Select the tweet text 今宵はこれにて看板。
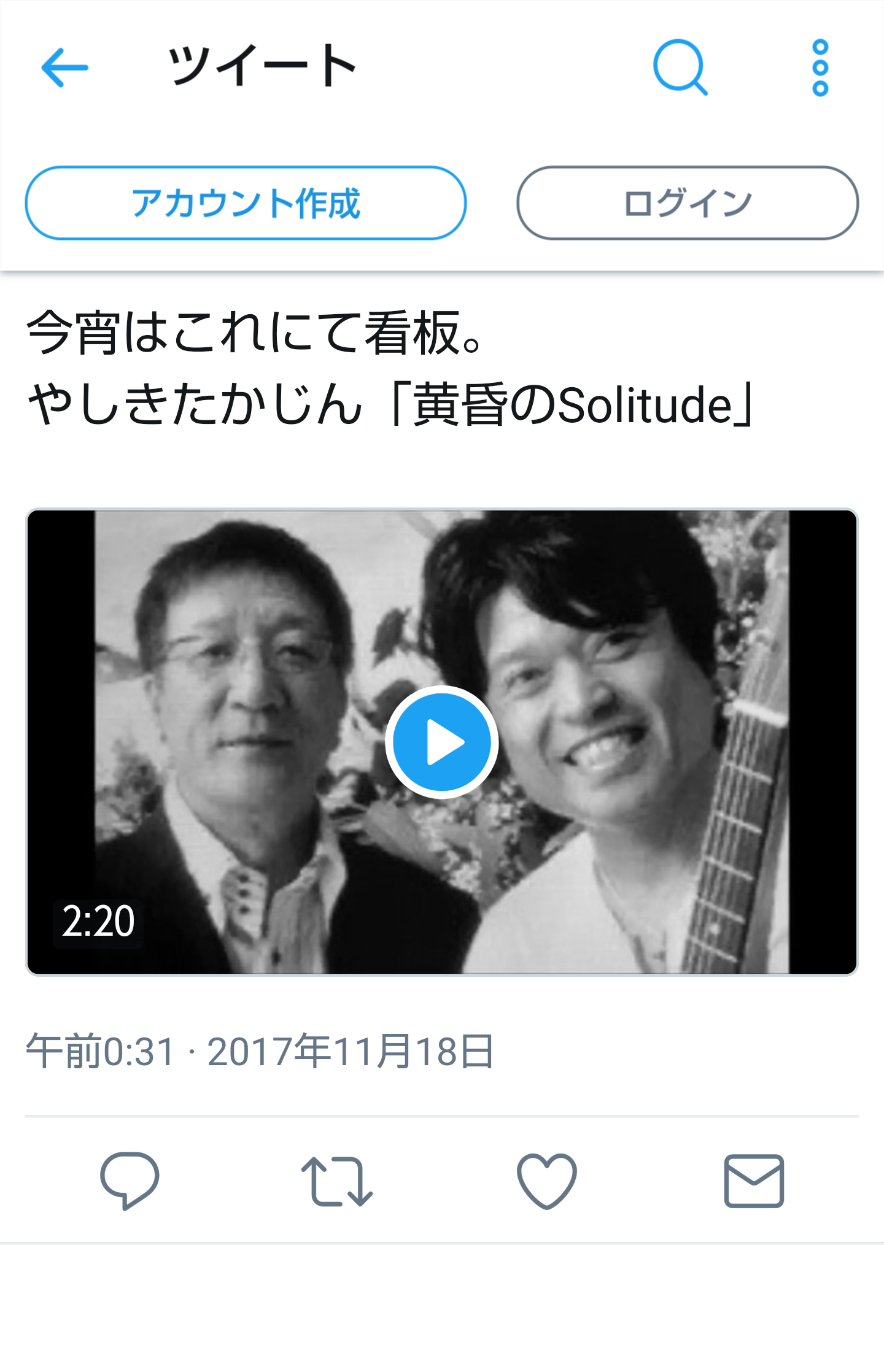884x1372 pixels. [256, 332]
